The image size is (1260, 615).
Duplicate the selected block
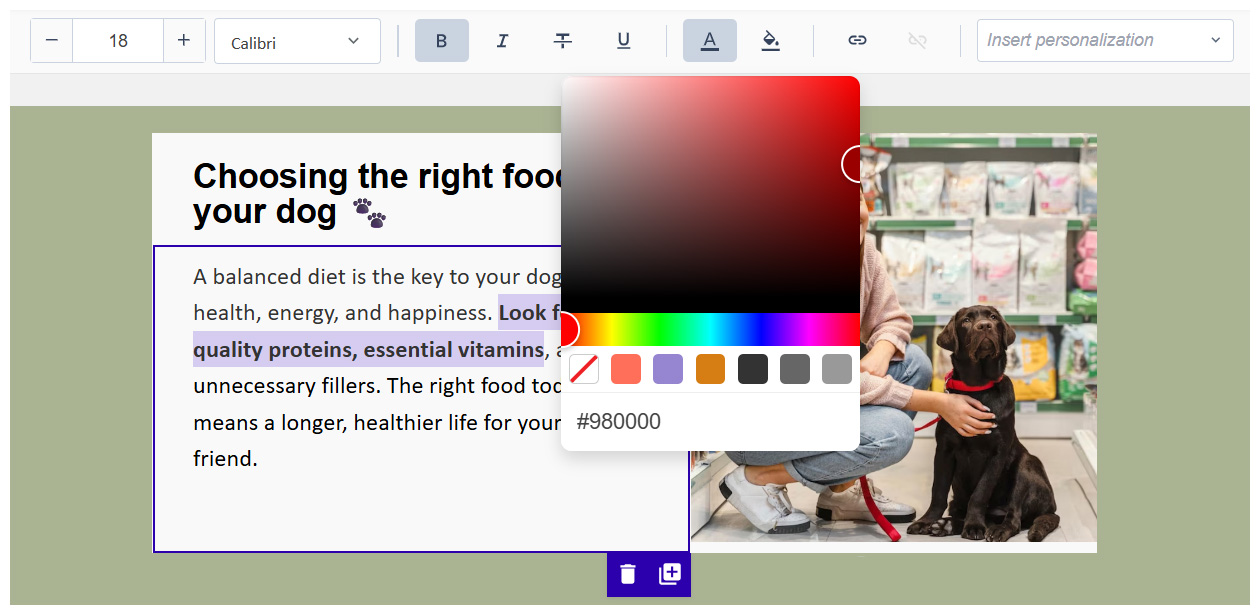670,574
